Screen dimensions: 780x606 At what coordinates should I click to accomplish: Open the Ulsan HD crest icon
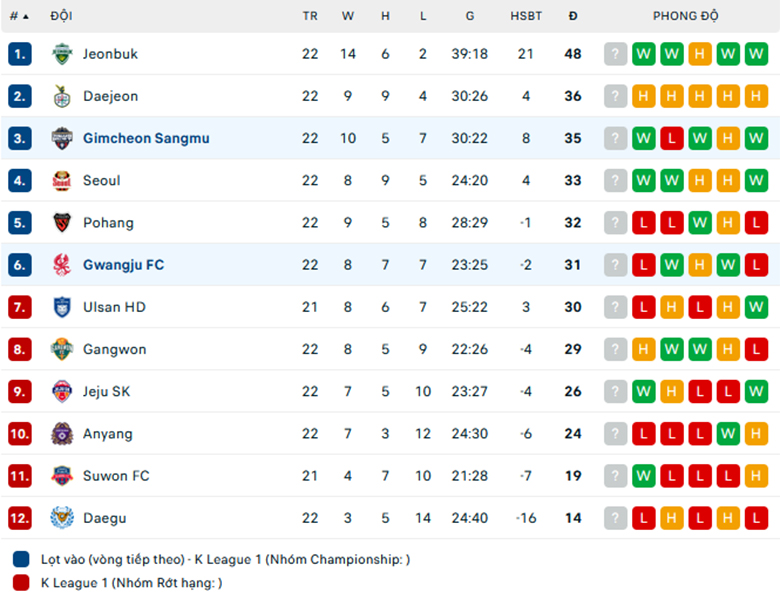62,307
